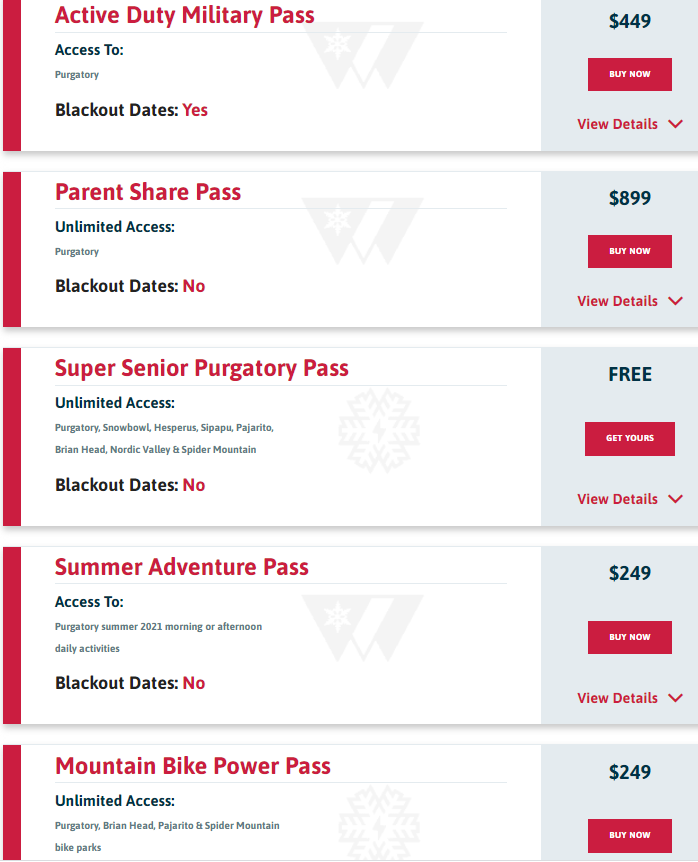Expand View Details for Parent Share Pass
This screenshot has width=698, height=862.
[x=618, y=301]
